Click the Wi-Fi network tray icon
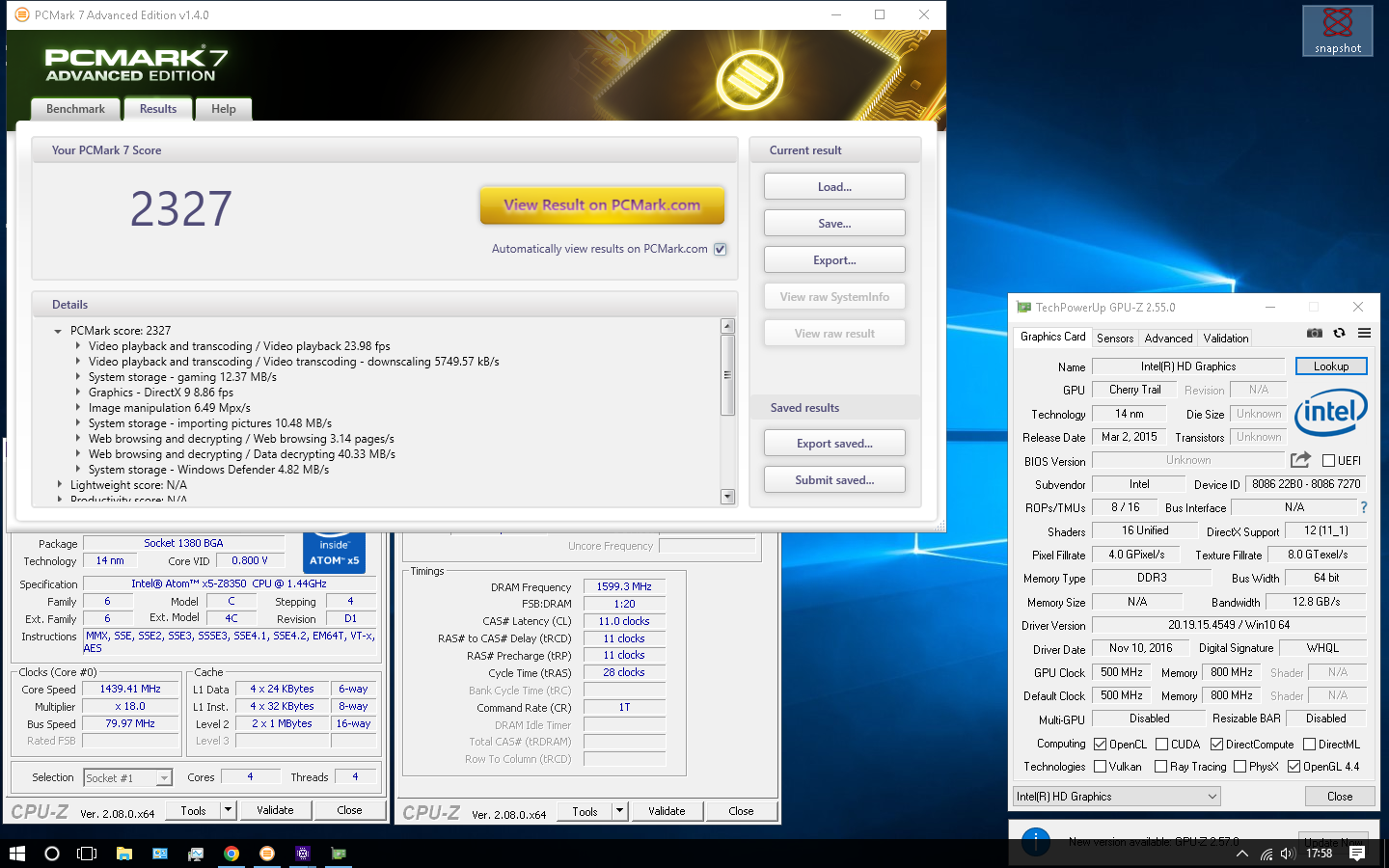1389x868 pixels. [x=1266, y=854]
